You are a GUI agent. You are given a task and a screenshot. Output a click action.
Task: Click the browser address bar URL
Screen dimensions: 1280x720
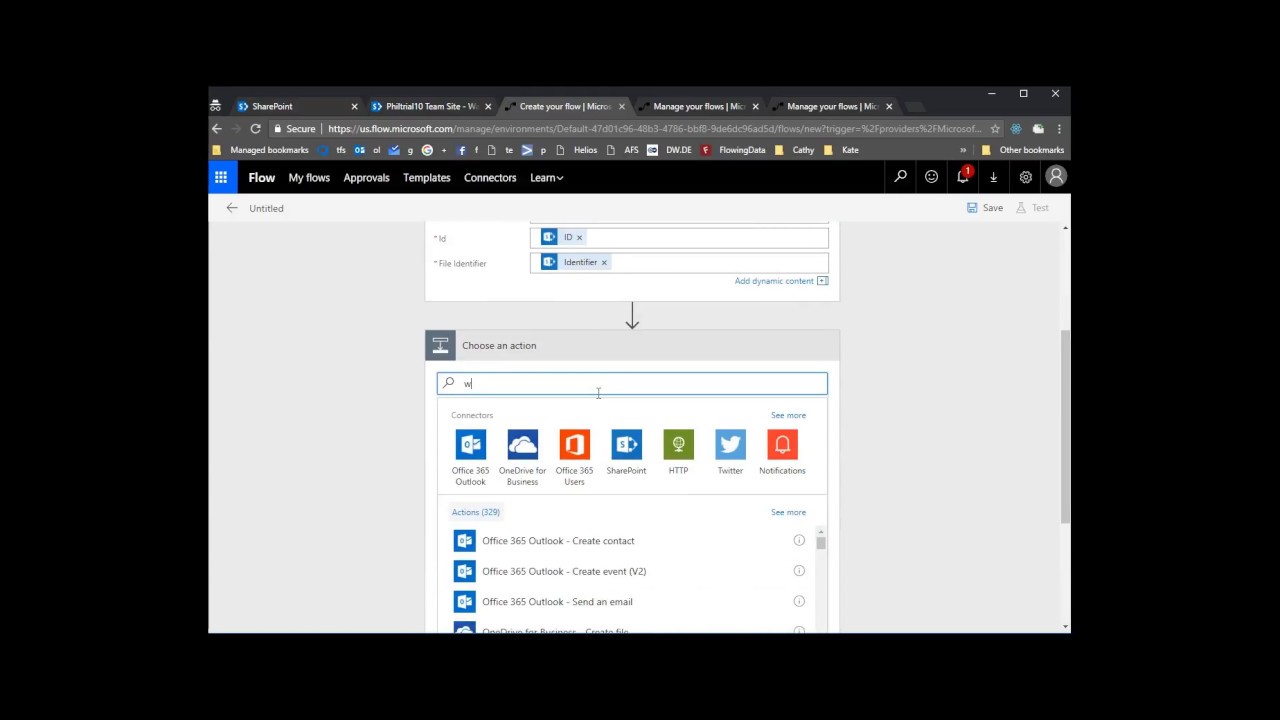point(654,128)
